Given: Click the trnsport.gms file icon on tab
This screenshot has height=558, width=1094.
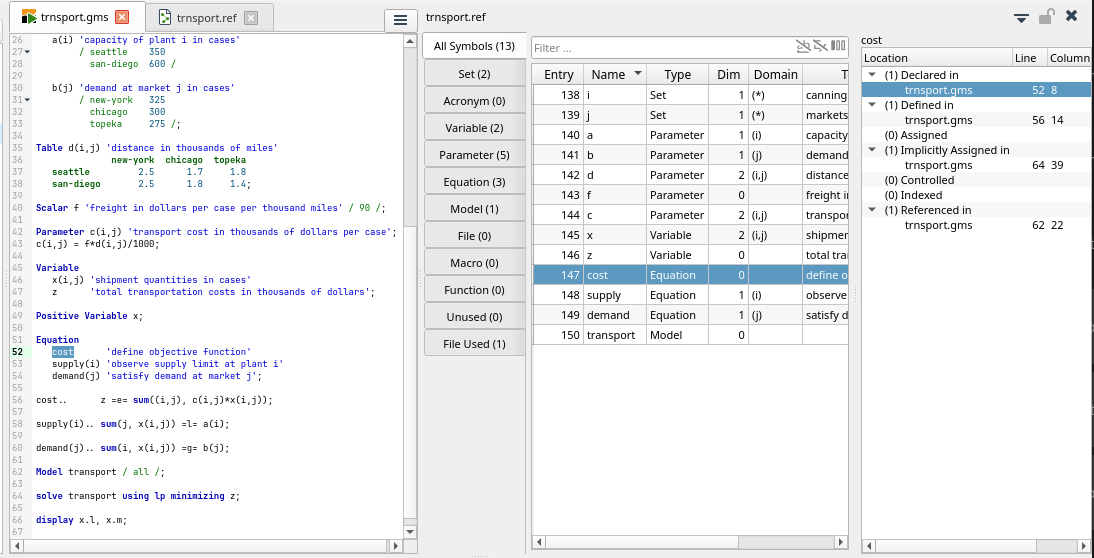Looking at the screenshot, I should (29, 18).
